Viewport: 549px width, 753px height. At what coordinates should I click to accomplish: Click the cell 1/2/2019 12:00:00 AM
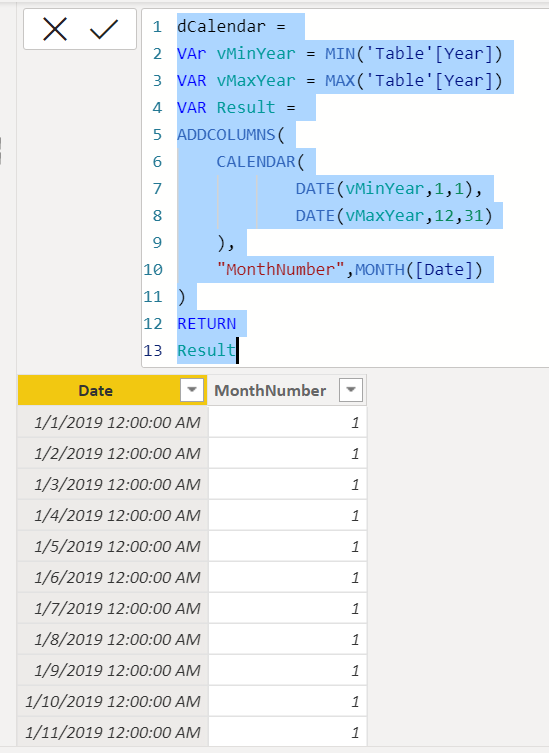click(113, 453)
